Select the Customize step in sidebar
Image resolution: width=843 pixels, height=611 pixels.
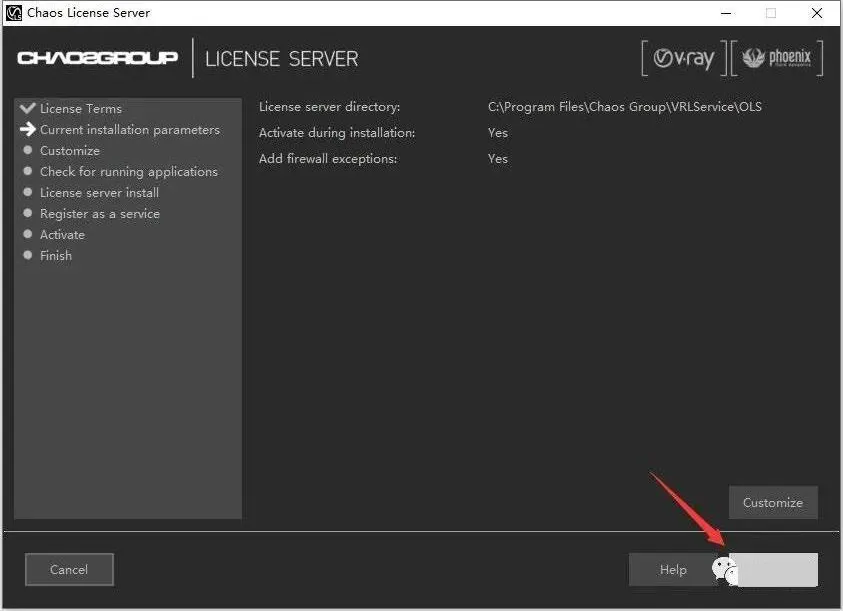[70, 151]
